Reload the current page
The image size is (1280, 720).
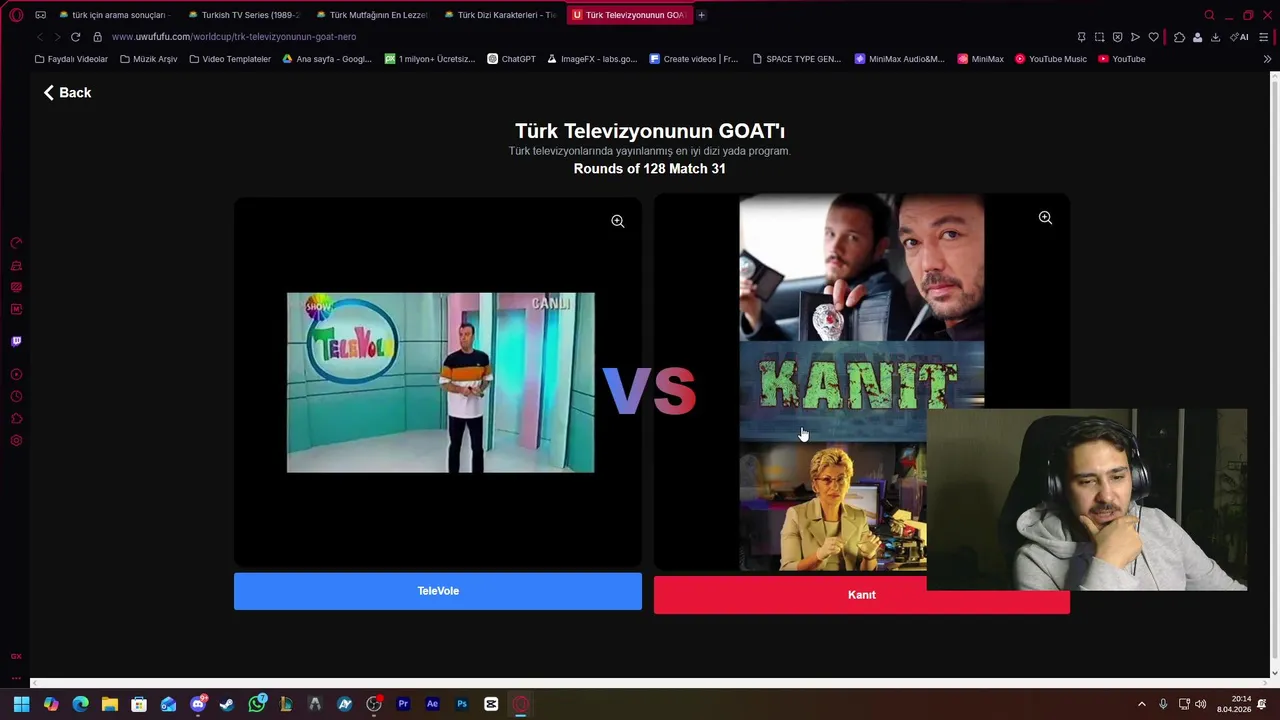[75, 37]
